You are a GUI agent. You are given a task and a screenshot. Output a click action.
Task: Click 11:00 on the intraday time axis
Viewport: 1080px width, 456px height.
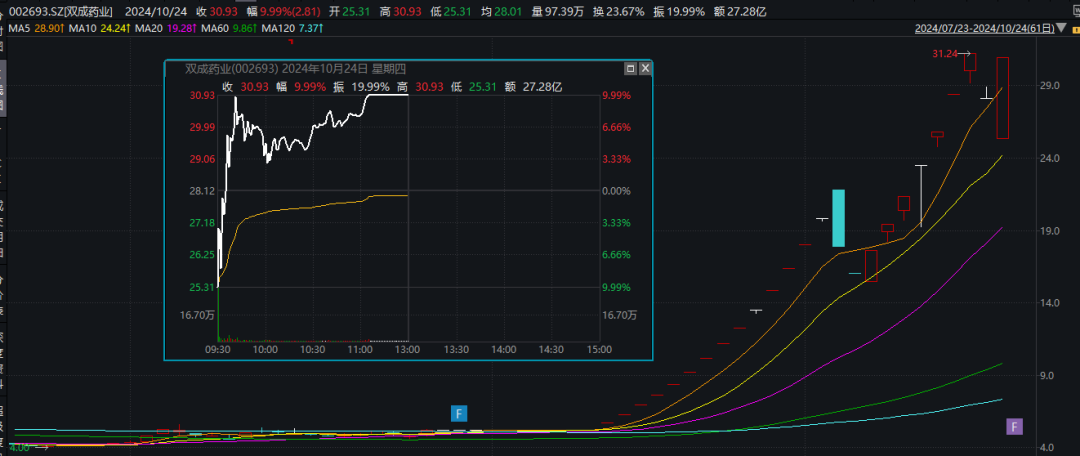point(359,350)
